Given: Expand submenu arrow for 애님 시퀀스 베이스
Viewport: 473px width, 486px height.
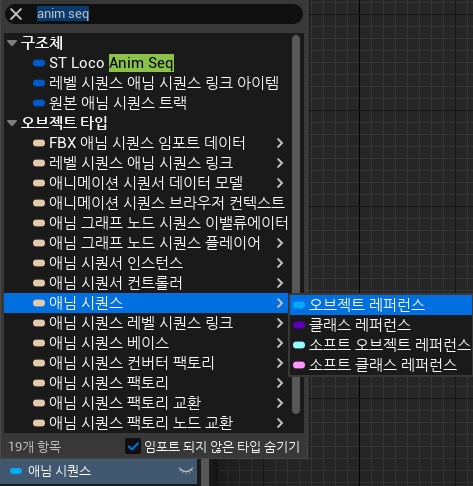Looking at the screenshot, I should click(x=280, y=343).
